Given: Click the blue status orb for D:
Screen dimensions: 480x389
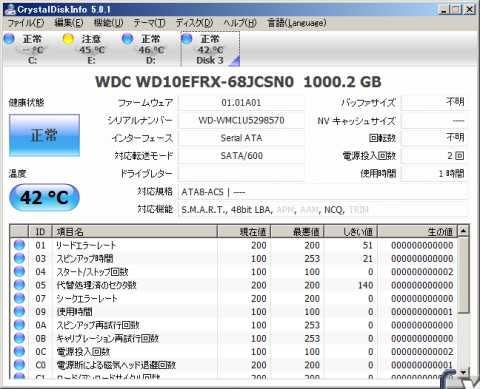Looking at the screenshot, I should [127, 39].
